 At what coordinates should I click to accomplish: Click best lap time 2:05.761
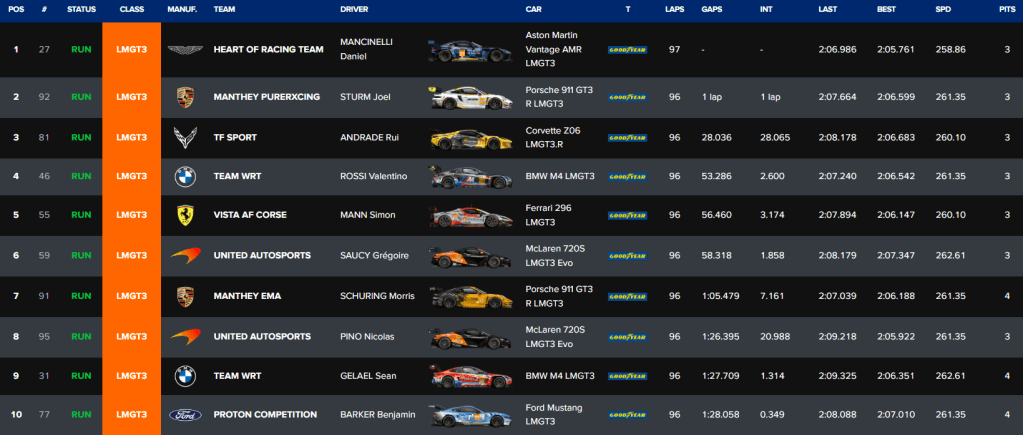pyautogui.click(x=896, y=50)
